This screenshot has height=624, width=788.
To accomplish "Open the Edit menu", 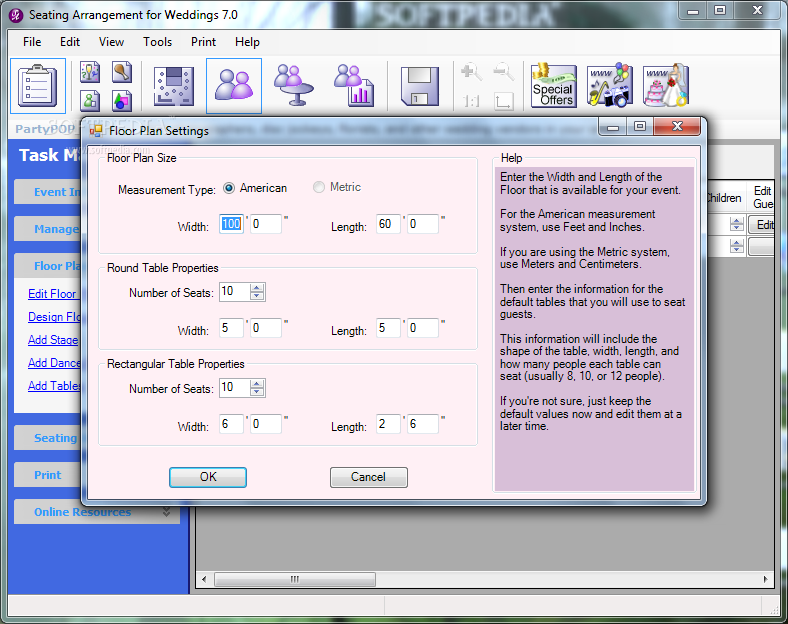I will coord(70,42).
